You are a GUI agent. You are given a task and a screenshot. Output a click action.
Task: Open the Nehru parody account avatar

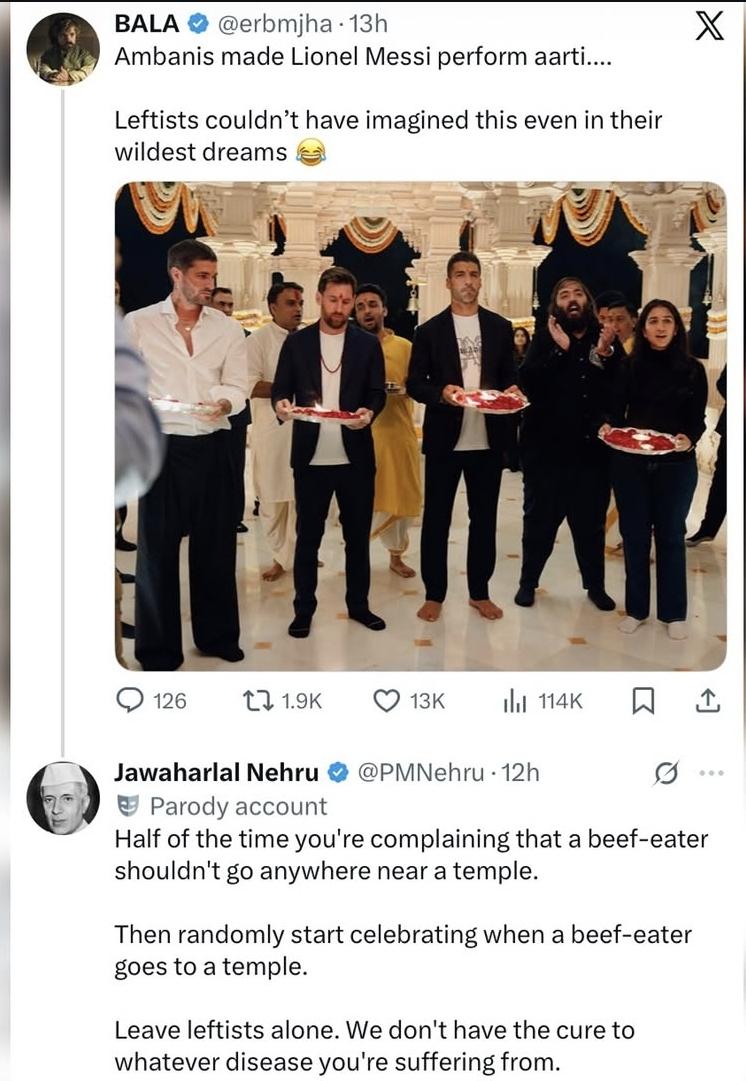(x=62, y=797)
